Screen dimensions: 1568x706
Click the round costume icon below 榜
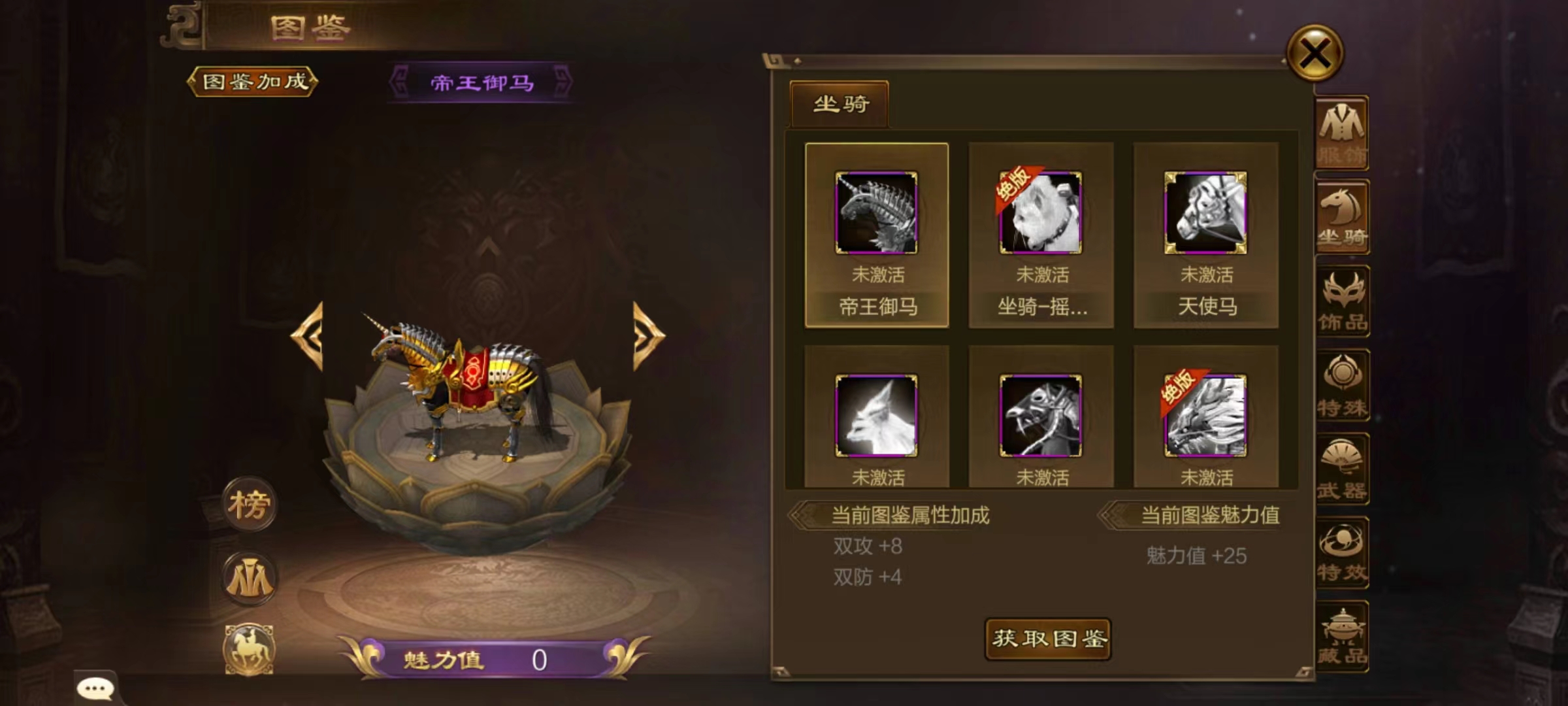pos(249,579)
